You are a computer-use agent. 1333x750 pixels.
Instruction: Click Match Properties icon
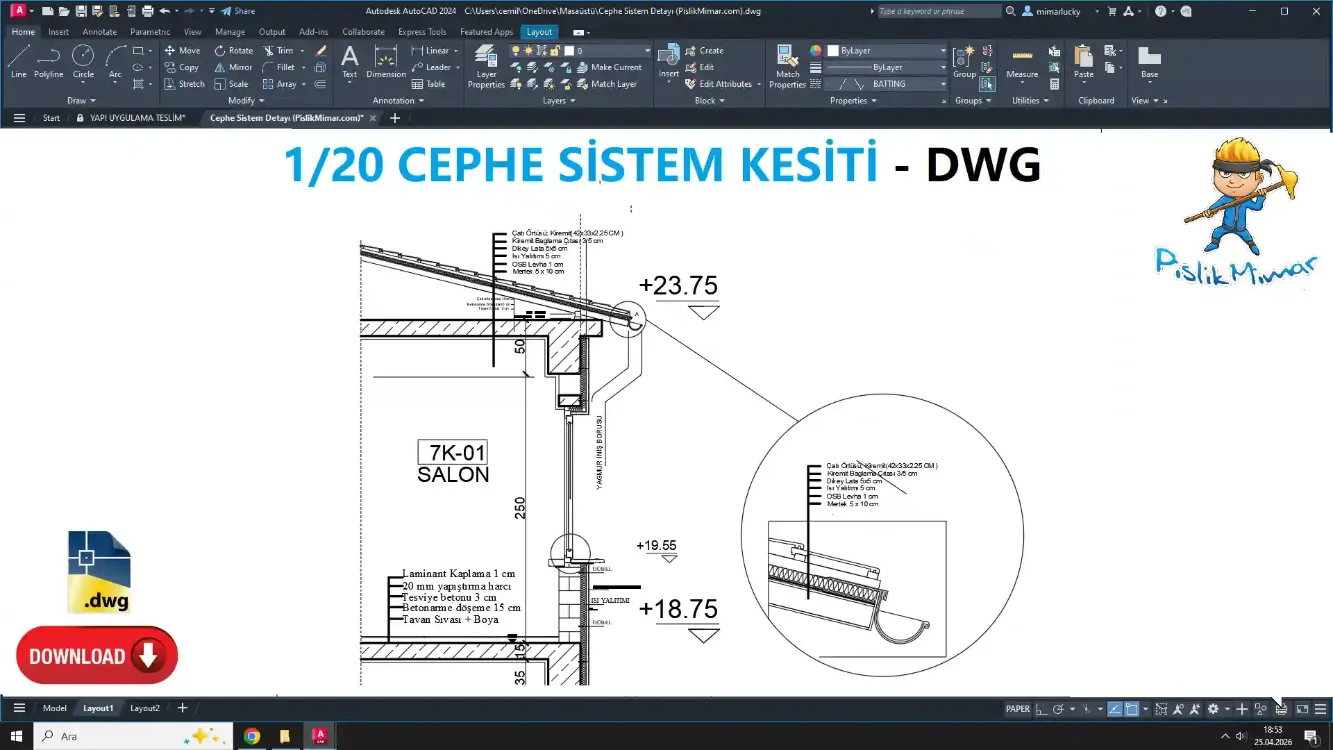[787, 67]
